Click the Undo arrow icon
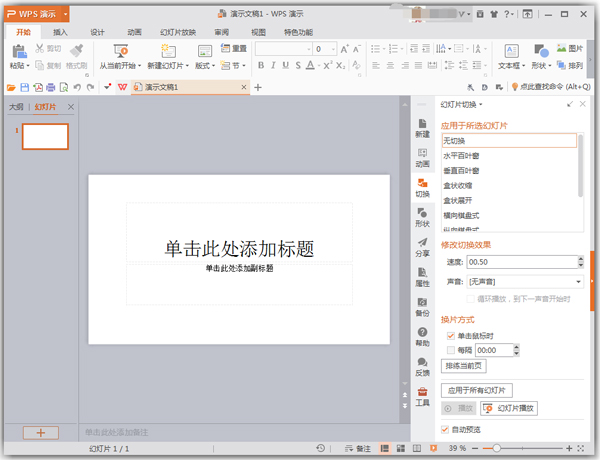Screen dimensions: 600x460 pyautogui.click(x=77, y=88)
